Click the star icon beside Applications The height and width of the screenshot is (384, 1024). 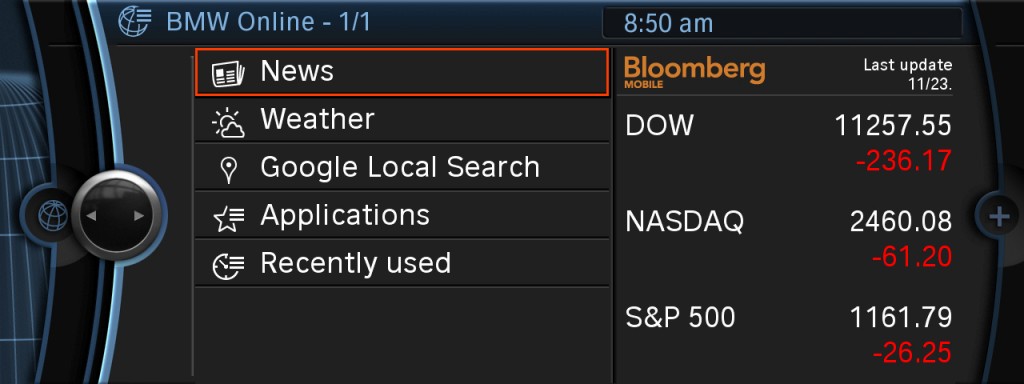point(228,219)
